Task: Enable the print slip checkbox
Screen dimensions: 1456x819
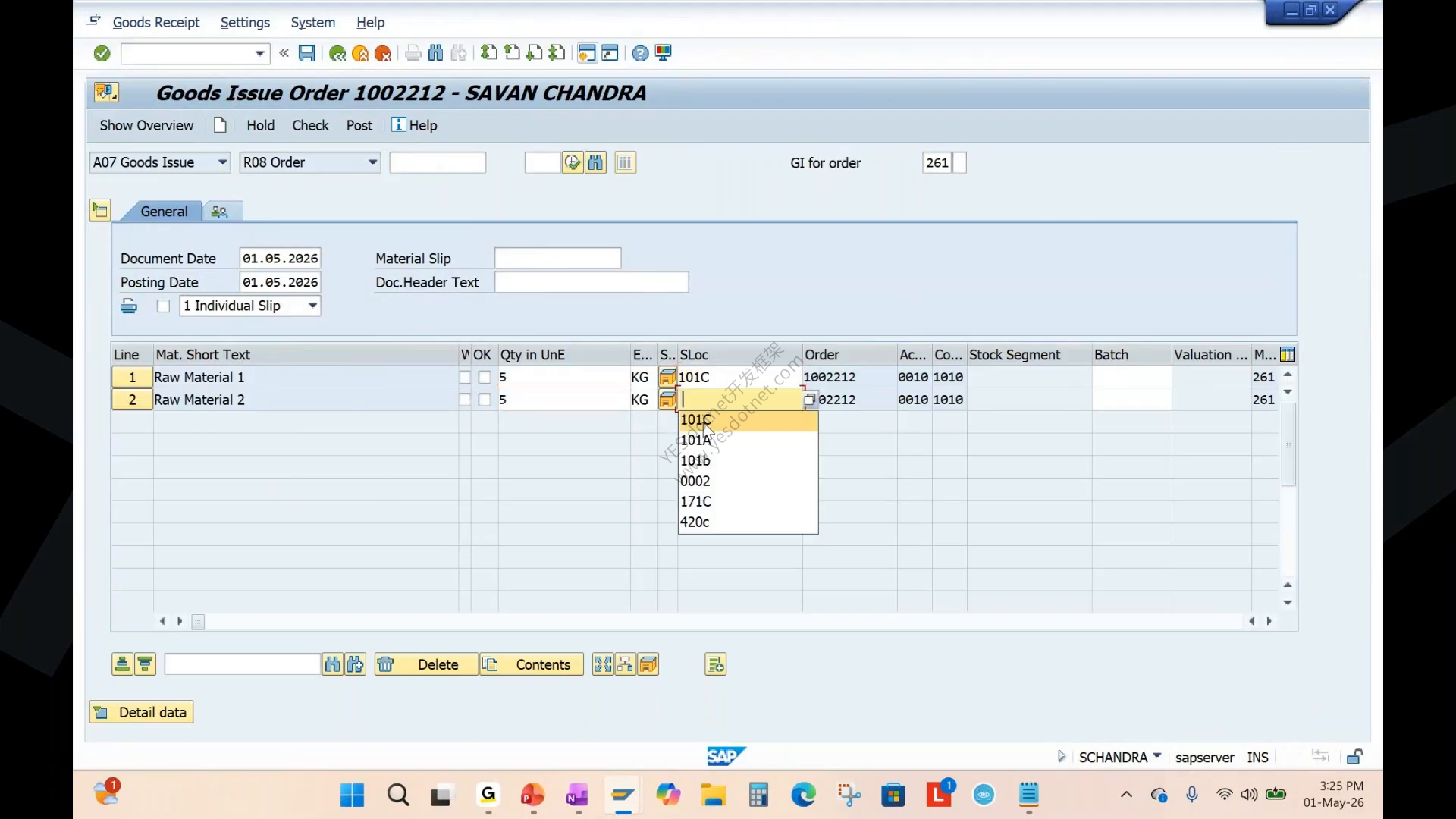Action: tap(163, 306)
